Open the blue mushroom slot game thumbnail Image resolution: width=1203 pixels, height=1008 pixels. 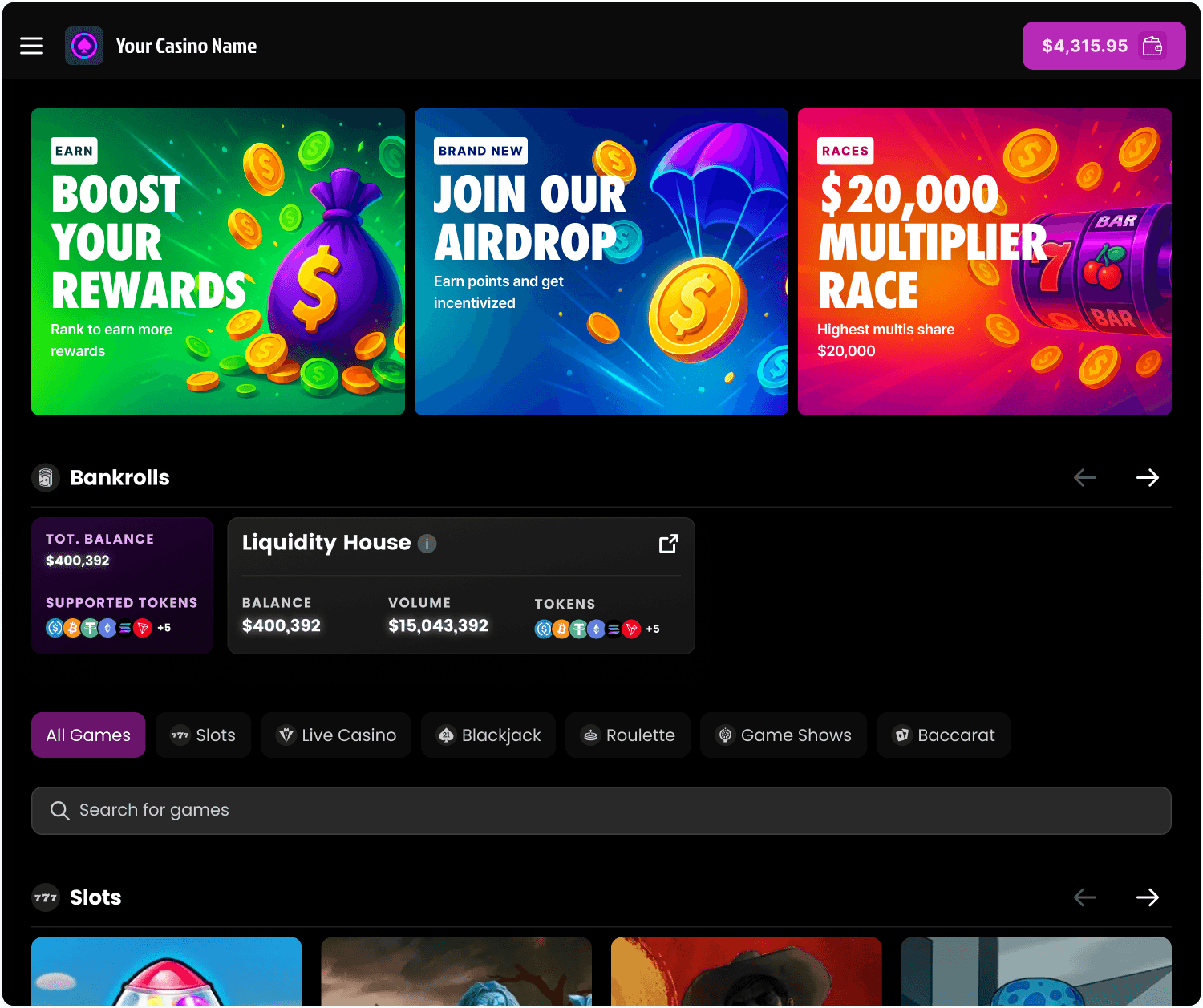pos(1036,971)
